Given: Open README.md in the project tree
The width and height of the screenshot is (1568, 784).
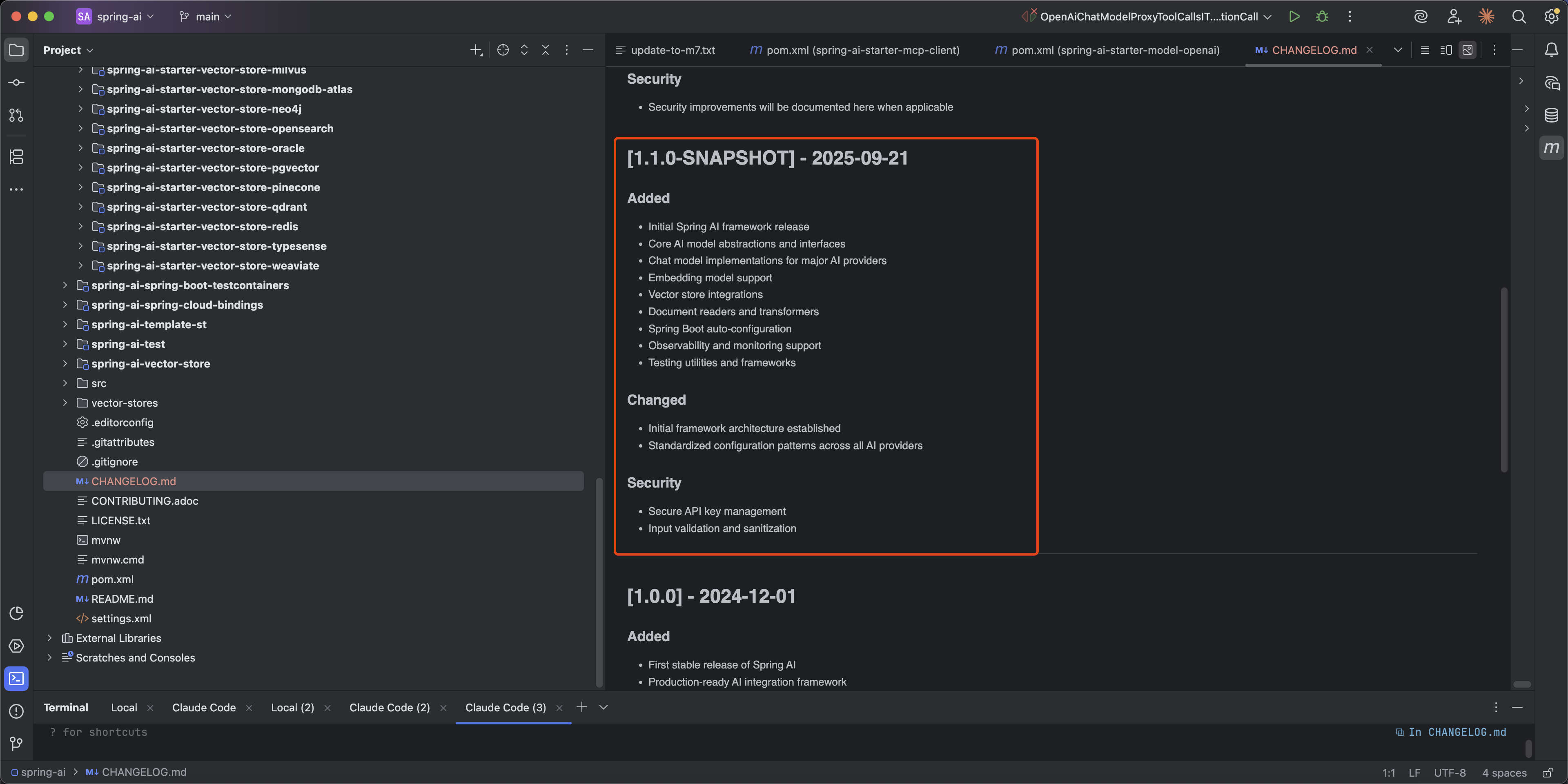Looking at the screenshot, I should (122, 599).
